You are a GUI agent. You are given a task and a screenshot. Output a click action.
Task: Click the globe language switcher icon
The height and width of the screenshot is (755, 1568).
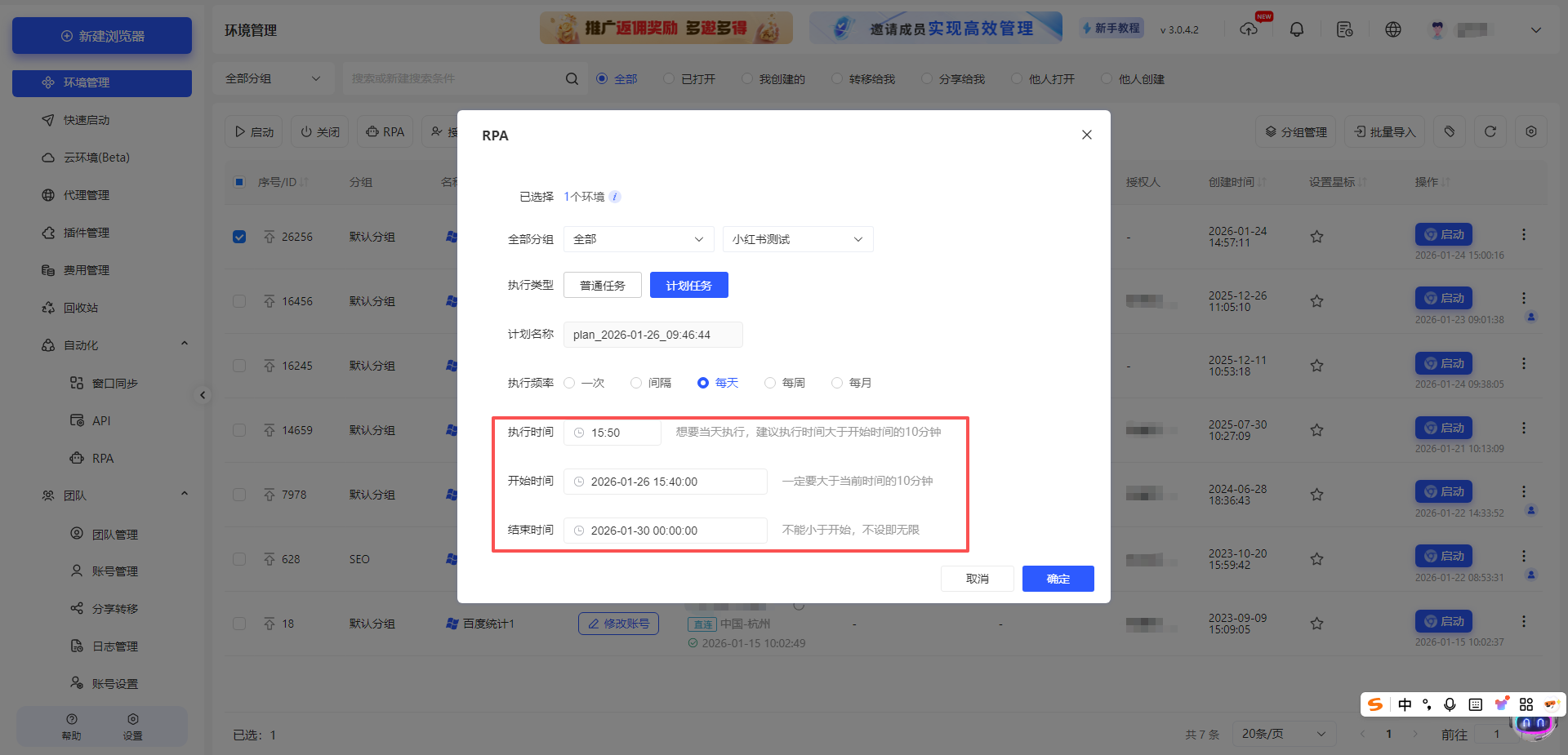[1393, 29]
